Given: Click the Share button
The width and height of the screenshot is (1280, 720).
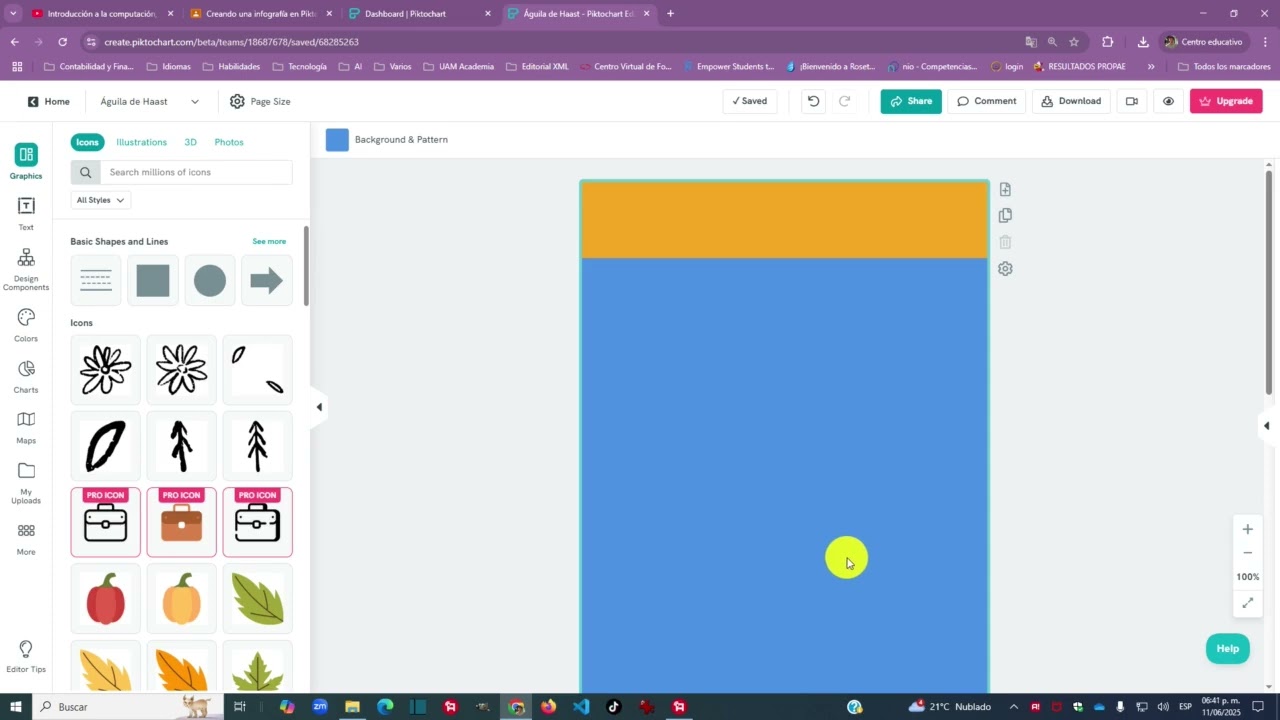Looking at the screenshot, I should (x=911, y=101).
